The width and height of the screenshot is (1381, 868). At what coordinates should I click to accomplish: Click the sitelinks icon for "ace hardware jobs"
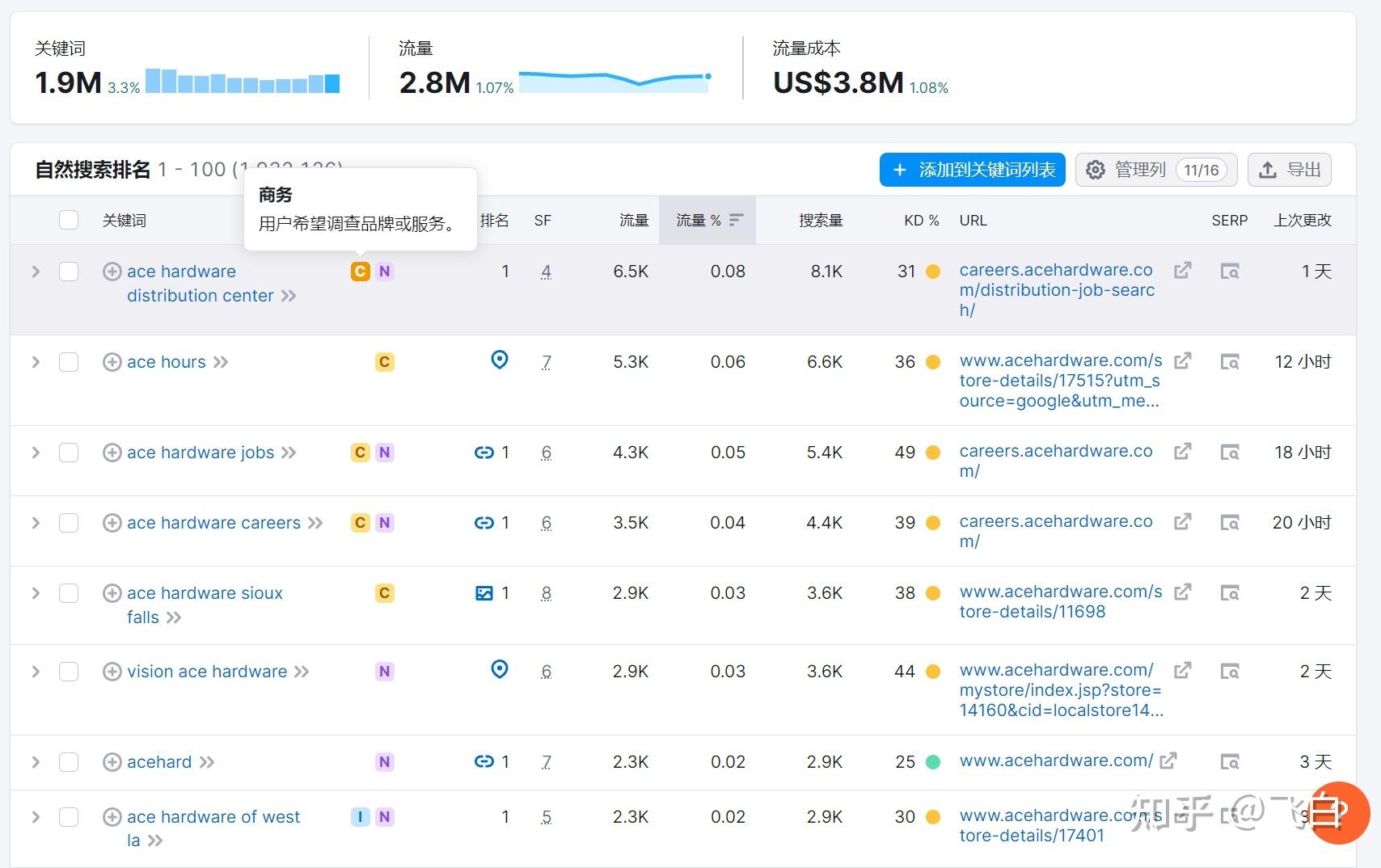pyautogui.click(x=484, y=453)
